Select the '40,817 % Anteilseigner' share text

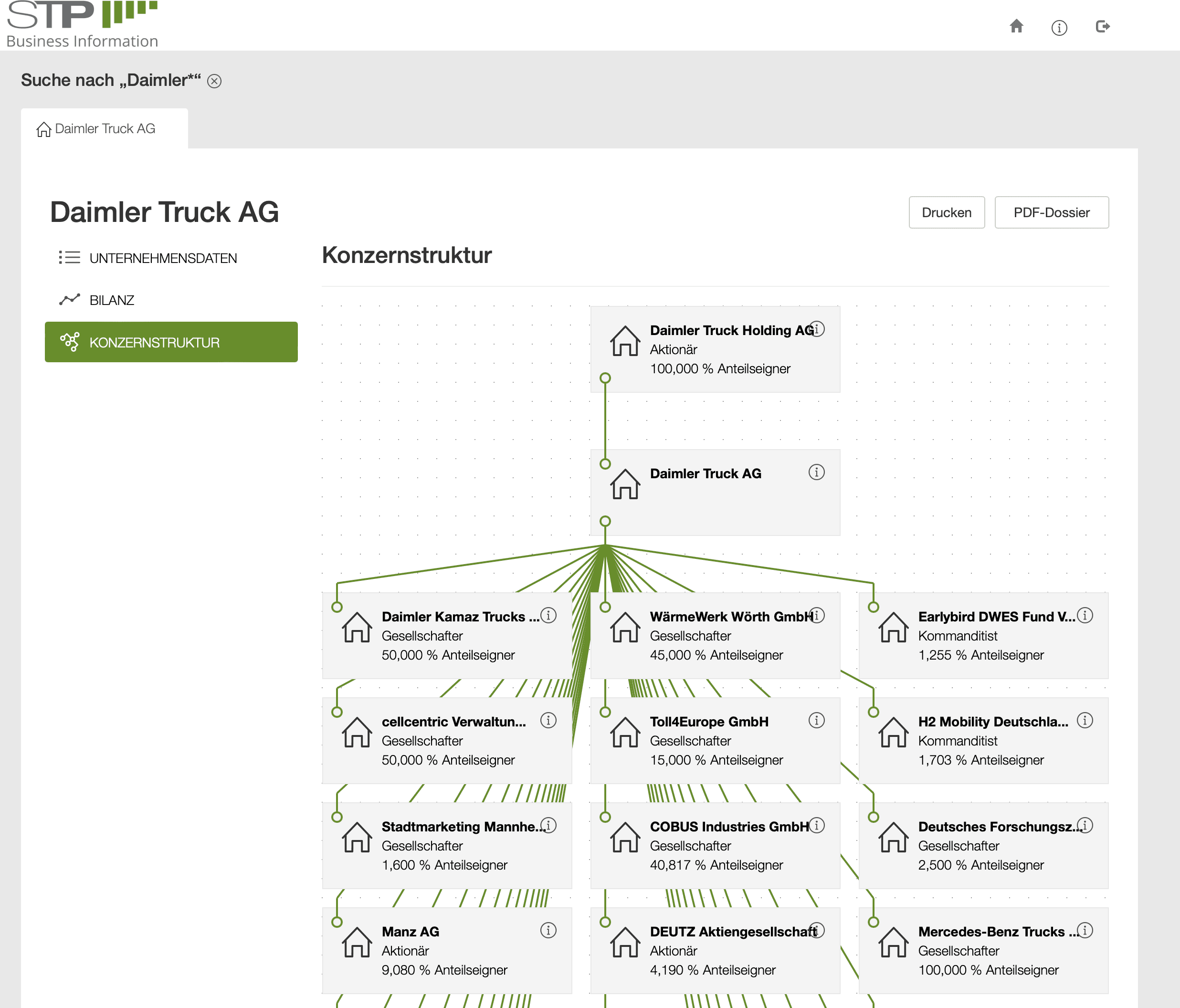click(x=716, y=865)
